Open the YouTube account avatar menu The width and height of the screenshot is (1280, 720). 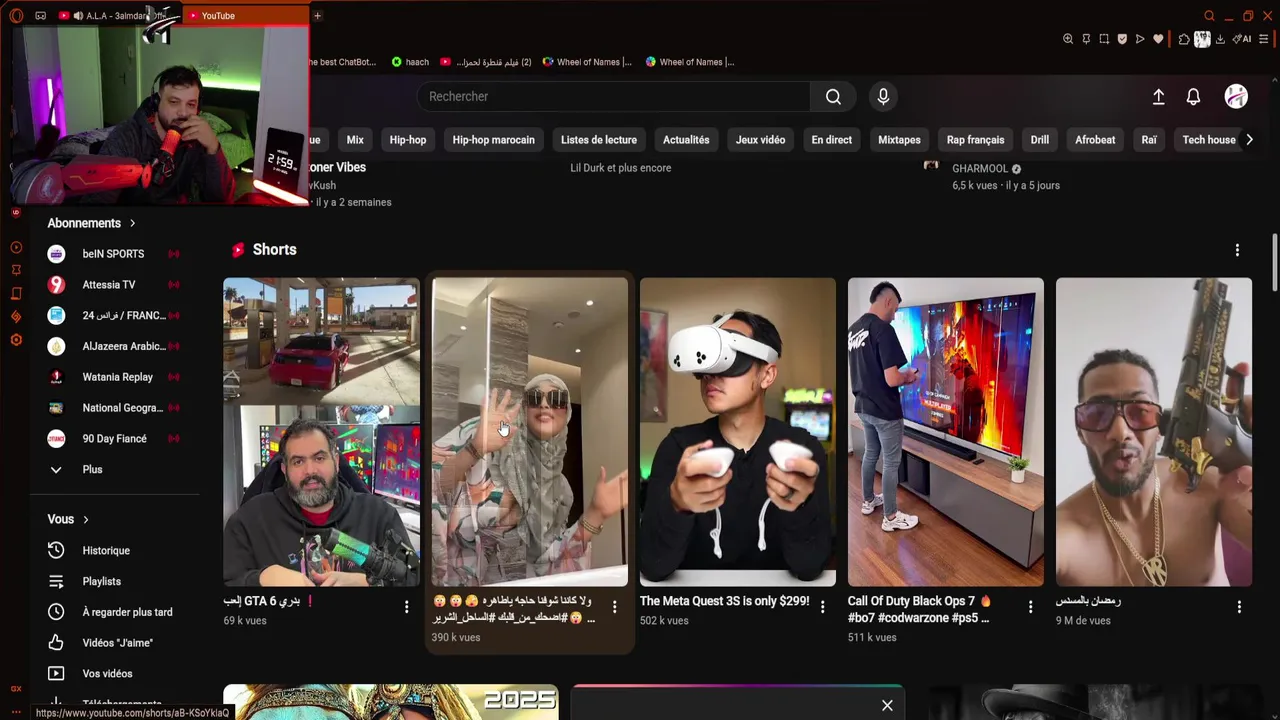click(x=1236, y=96)
